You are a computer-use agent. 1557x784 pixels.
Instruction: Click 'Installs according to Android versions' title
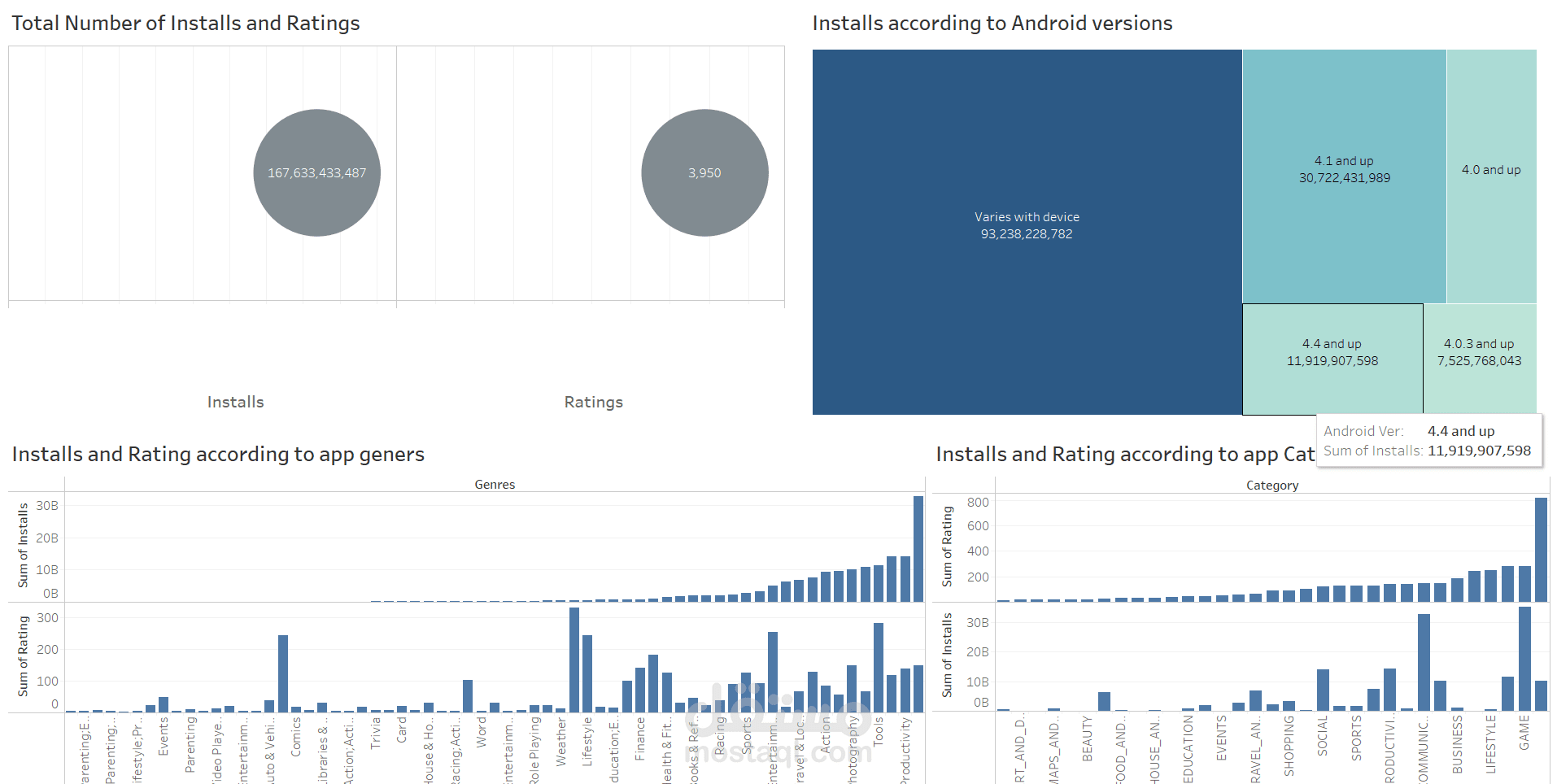pyautogui.click(x=992, y=23)
